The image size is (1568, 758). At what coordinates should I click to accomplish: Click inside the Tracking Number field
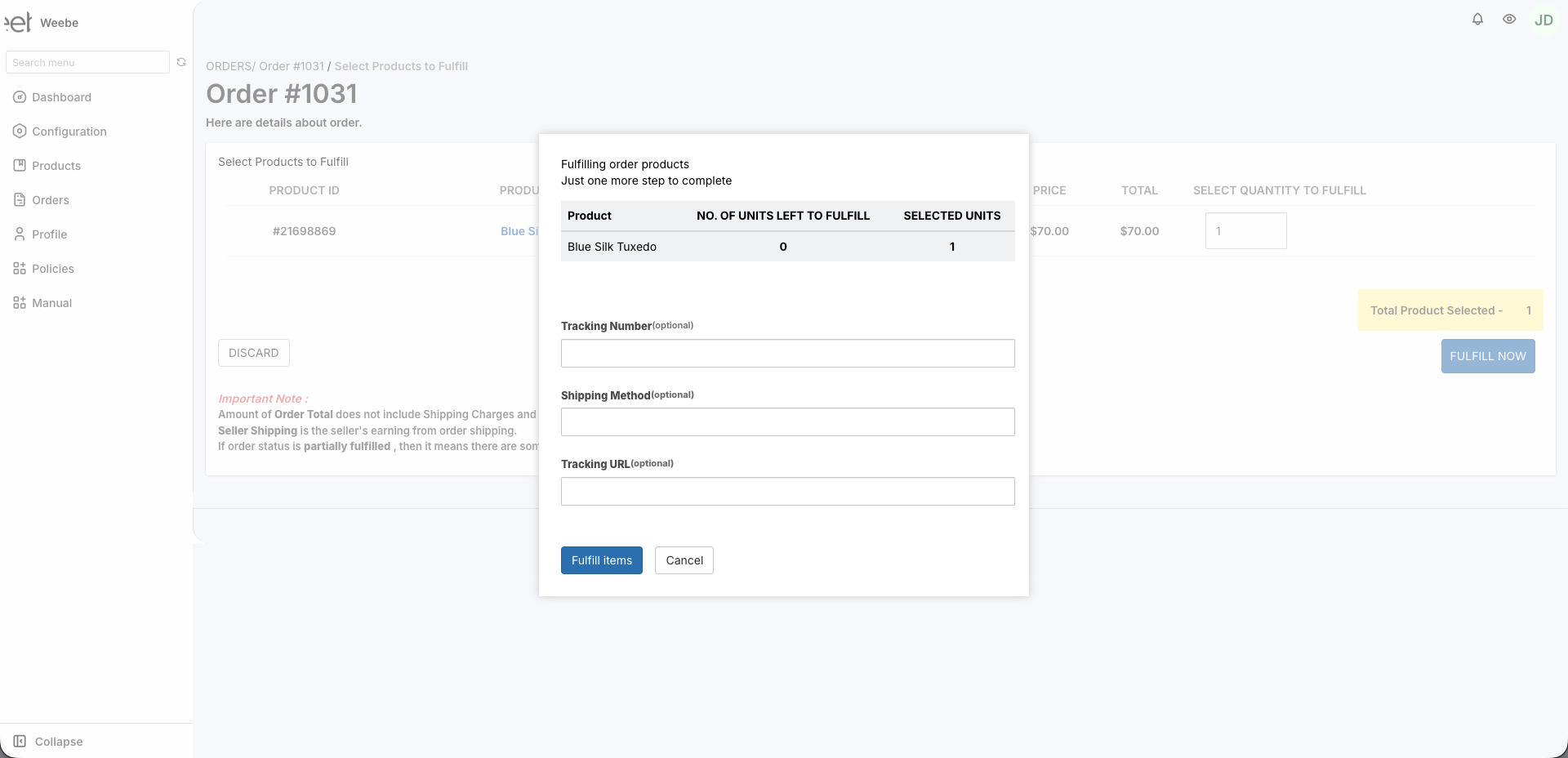787,353
